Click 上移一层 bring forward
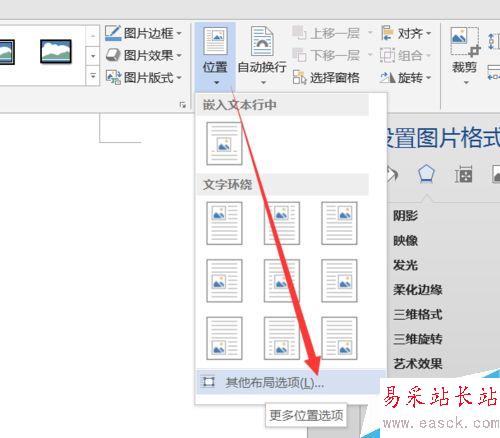500x438 pixels. (326, 33)
